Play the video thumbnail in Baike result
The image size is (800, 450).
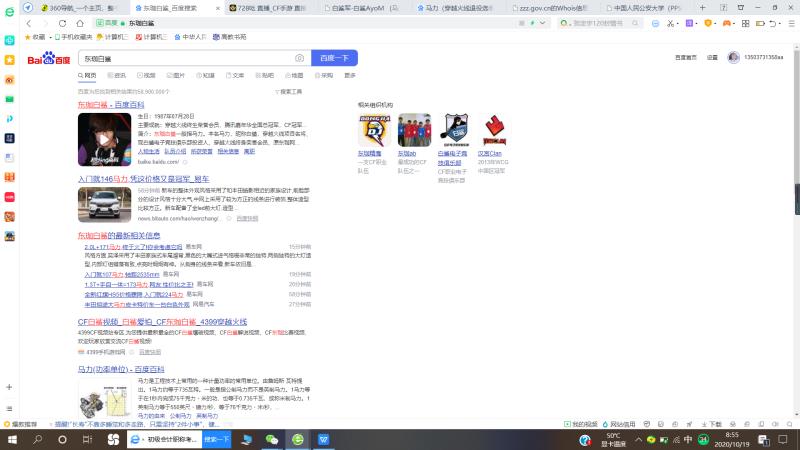[105, 139]
